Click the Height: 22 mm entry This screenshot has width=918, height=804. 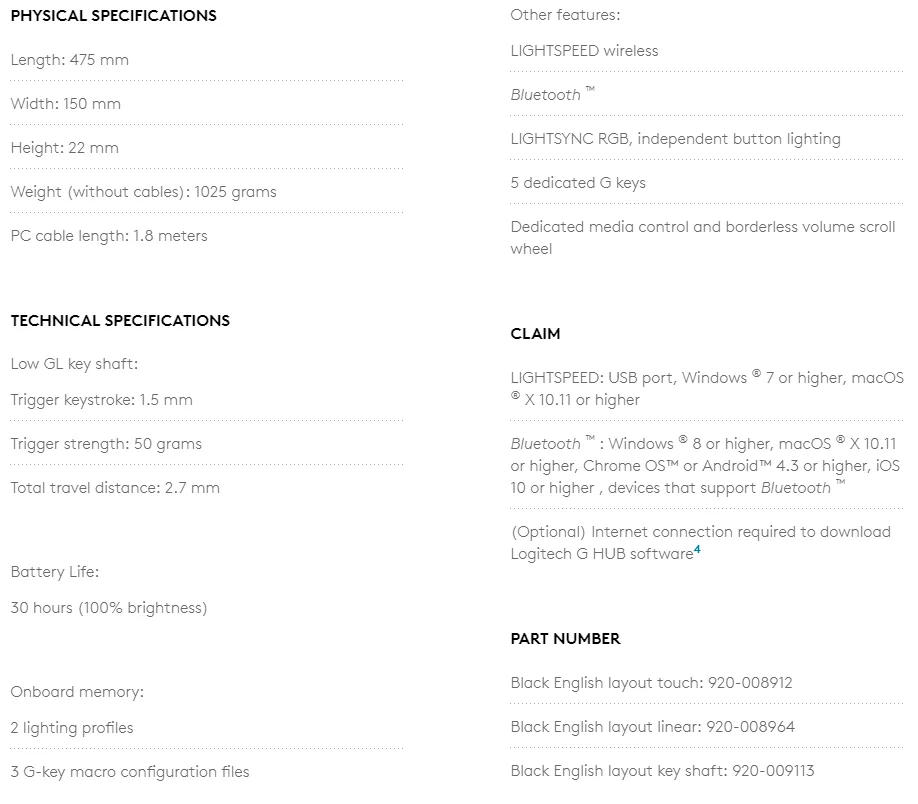pos(64,148)
